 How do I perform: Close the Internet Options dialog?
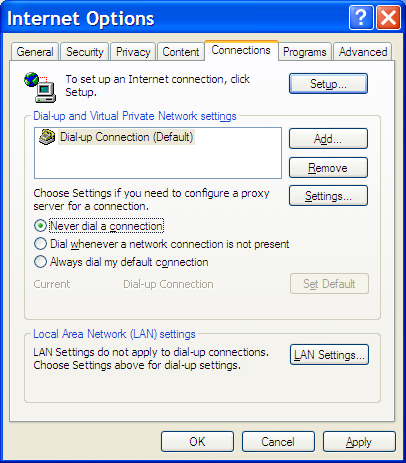click(388, 17)
